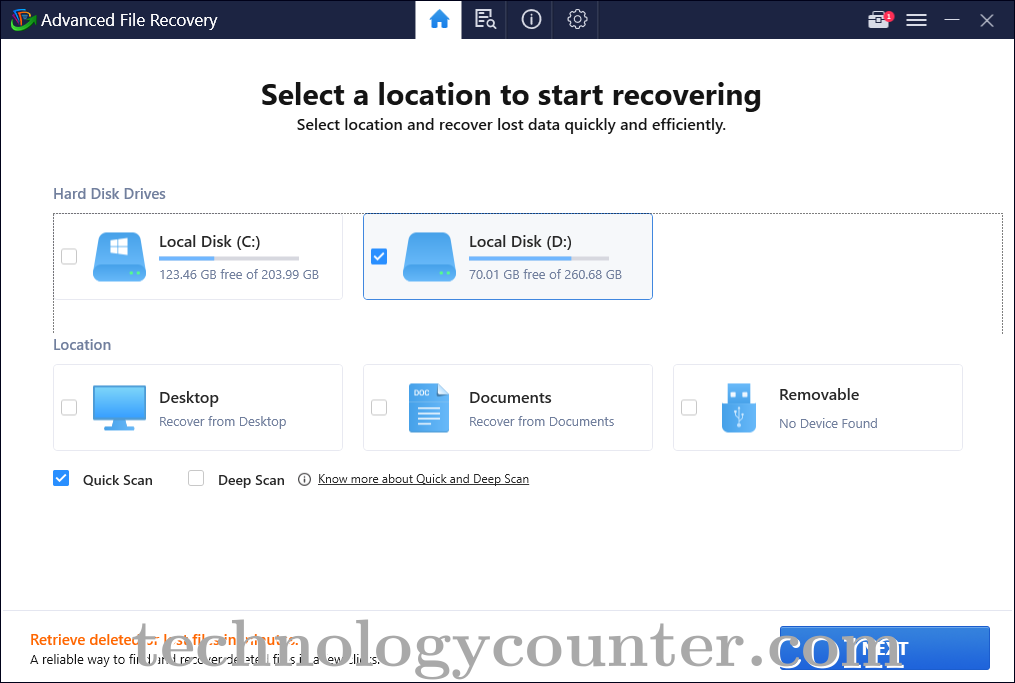Click '70.01 GB free of 260.68 GB' text
Viewport: 1015px width, 683px height.
545,274
